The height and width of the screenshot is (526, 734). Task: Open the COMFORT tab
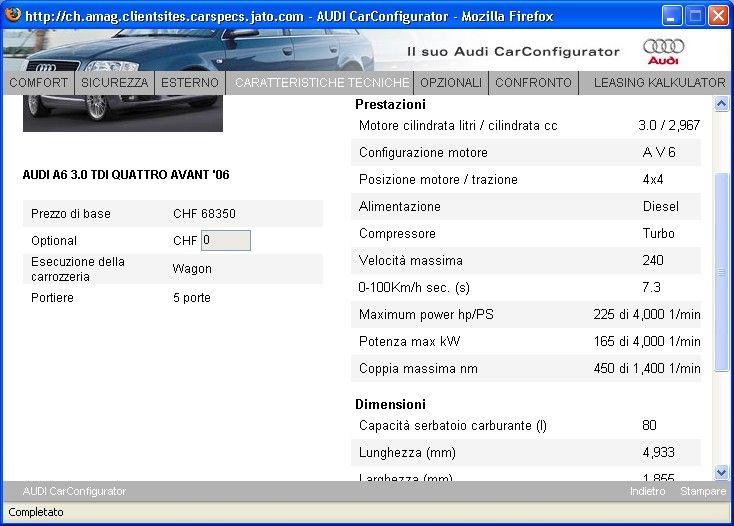[38, 83]
